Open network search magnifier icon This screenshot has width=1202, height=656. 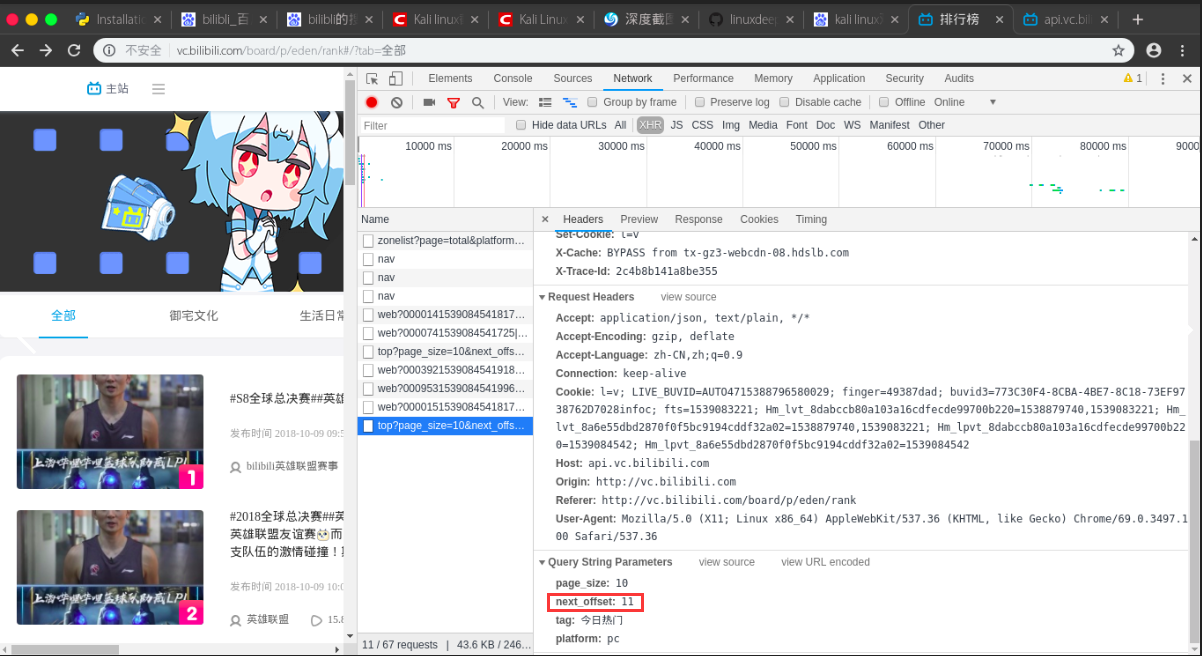[478, 102]
